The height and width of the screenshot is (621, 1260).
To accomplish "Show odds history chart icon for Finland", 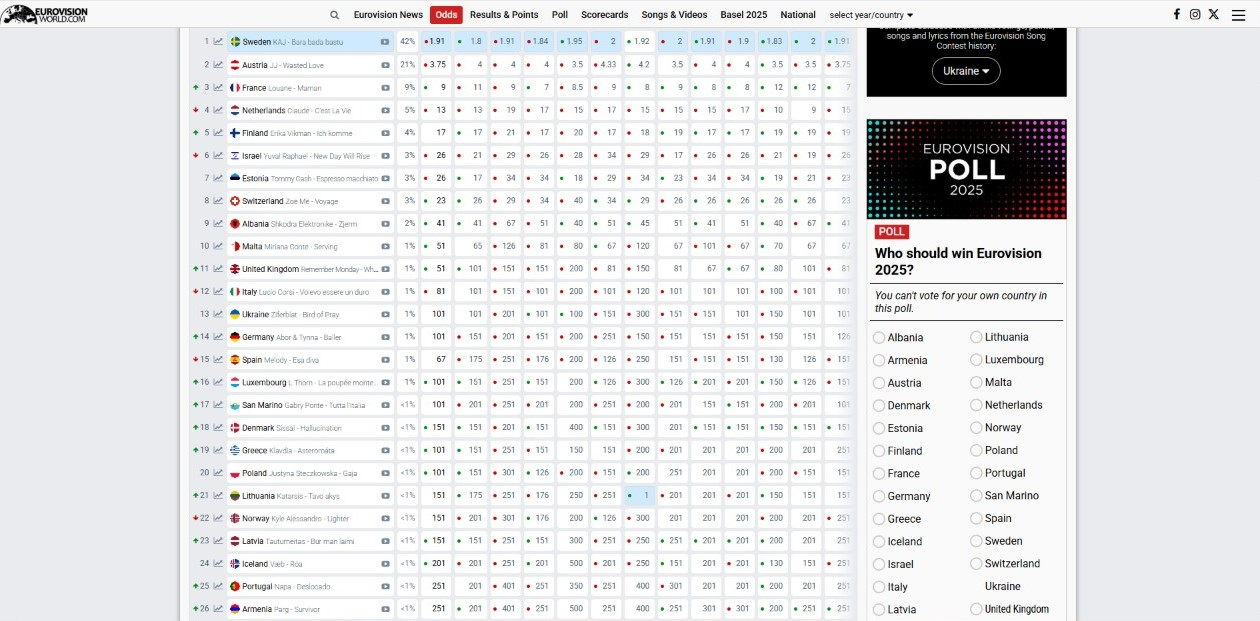I will click(x=218, y=133).
